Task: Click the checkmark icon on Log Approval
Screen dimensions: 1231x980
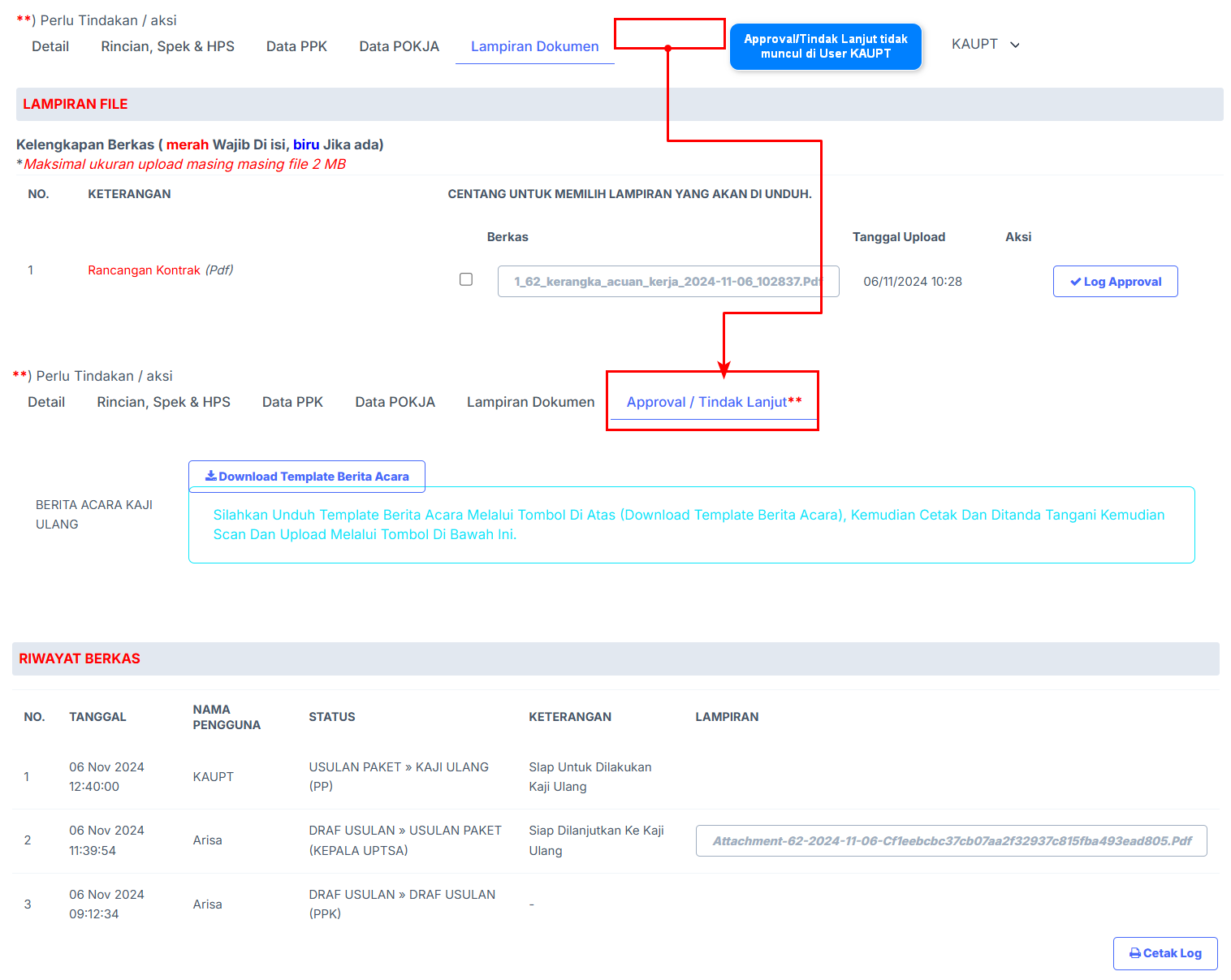Action: (x=1075, y=282)
